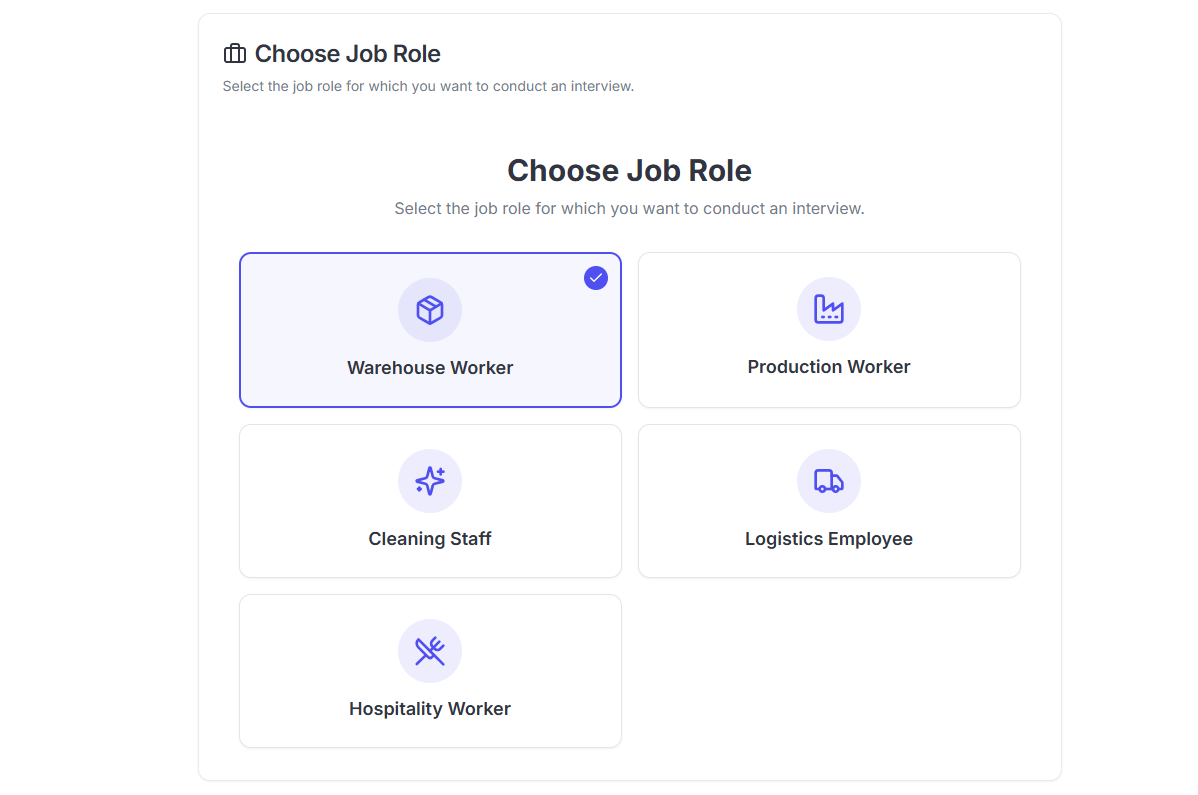The width and height of the screenshot is (1198, 795).
Task: Click the selected checkmark badge on Warehouse Worker
Action: click(596, 278)
